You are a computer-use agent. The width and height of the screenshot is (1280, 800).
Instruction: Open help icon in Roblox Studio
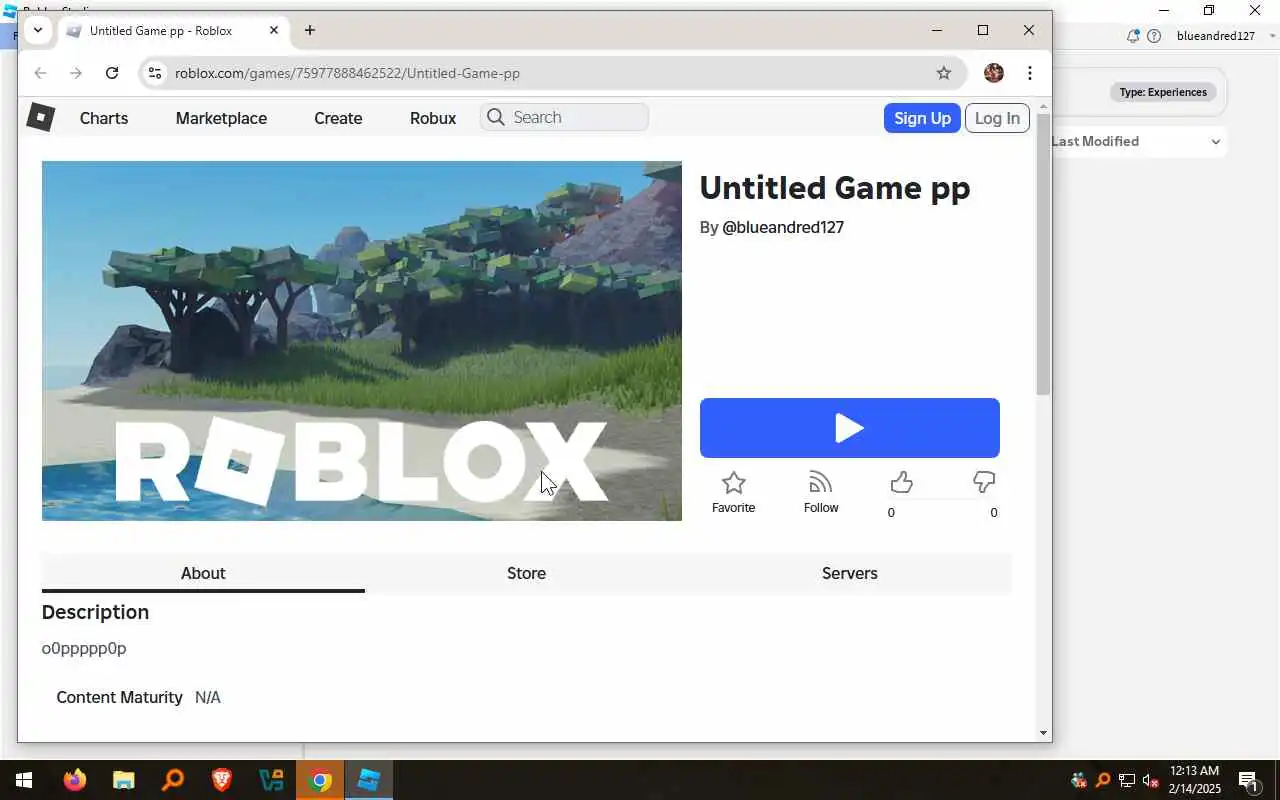click(1154, 36)
